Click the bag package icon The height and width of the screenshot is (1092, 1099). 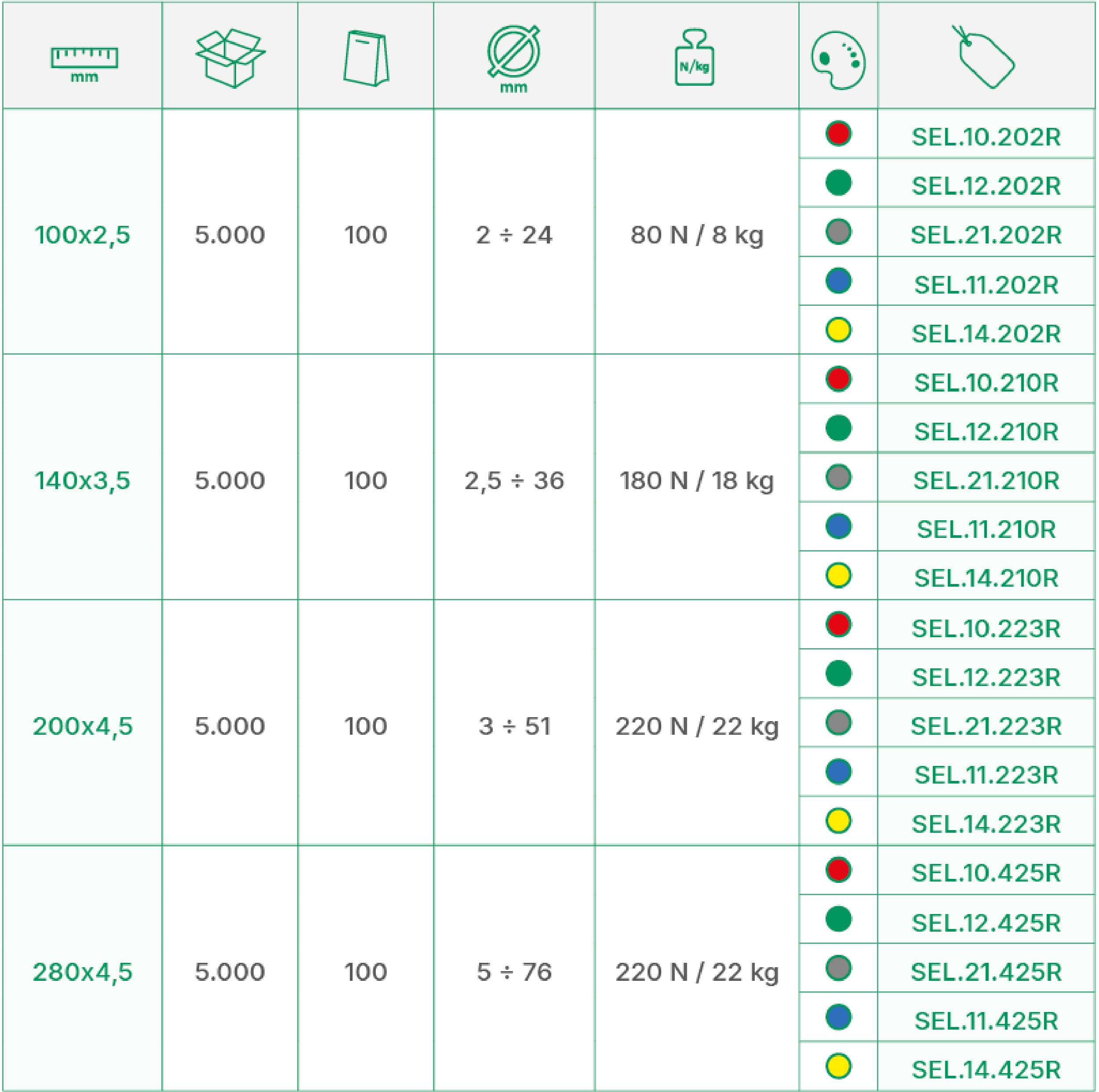click(366, 58)
